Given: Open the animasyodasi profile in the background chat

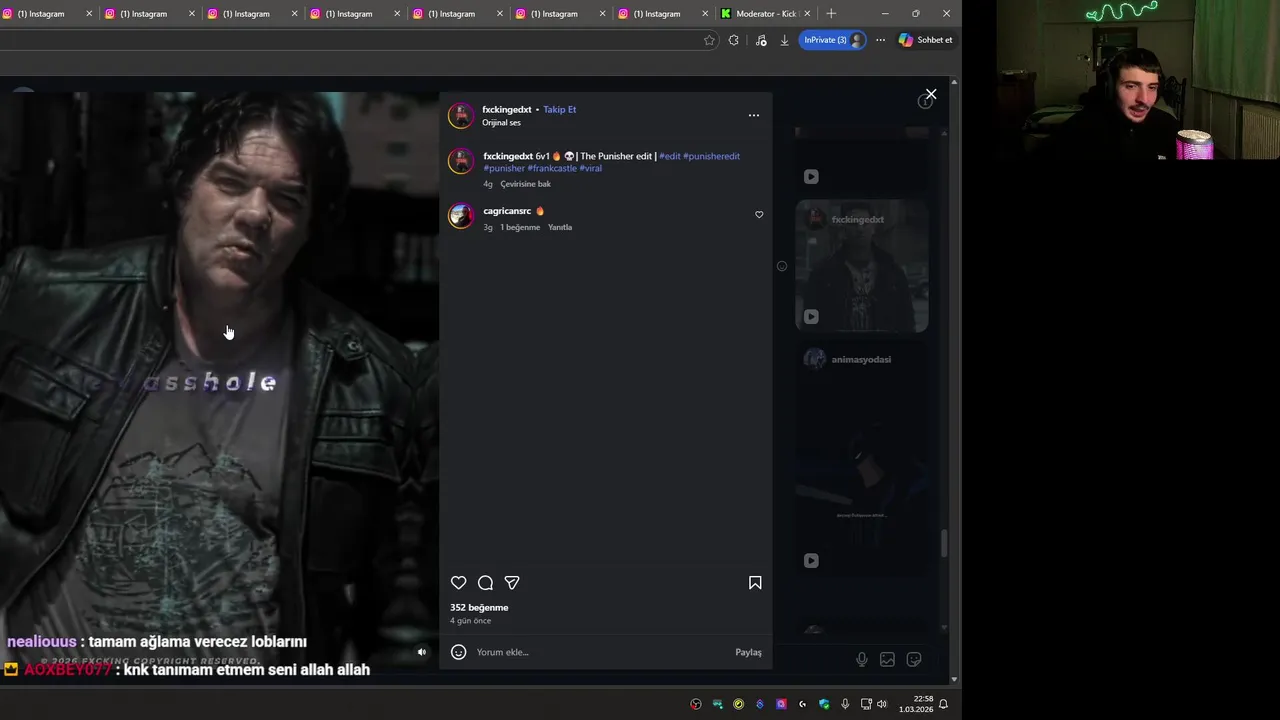Looking at the screenshot, I should (861, 359).
